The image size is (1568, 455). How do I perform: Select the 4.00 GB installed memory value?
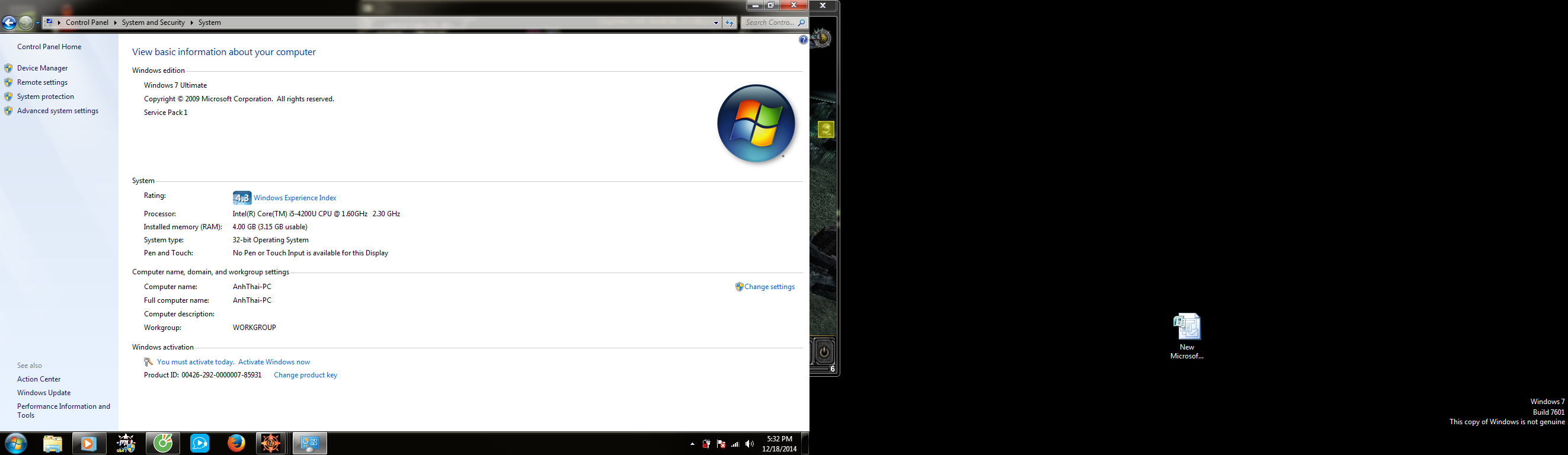(270, 227)
